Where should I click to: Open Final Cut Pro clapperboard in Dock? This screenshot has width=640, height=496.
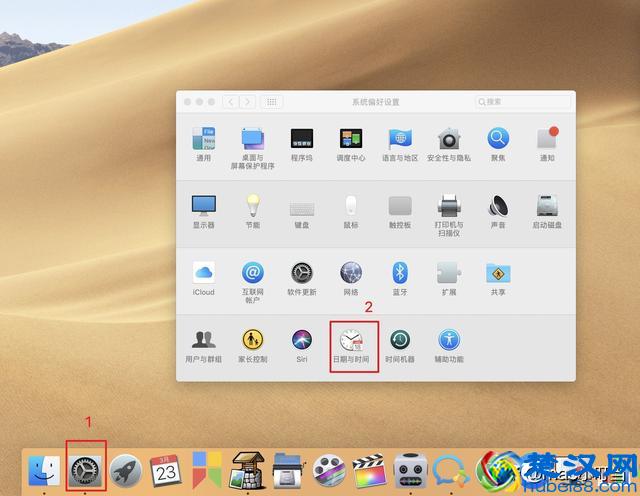point(369,471)
